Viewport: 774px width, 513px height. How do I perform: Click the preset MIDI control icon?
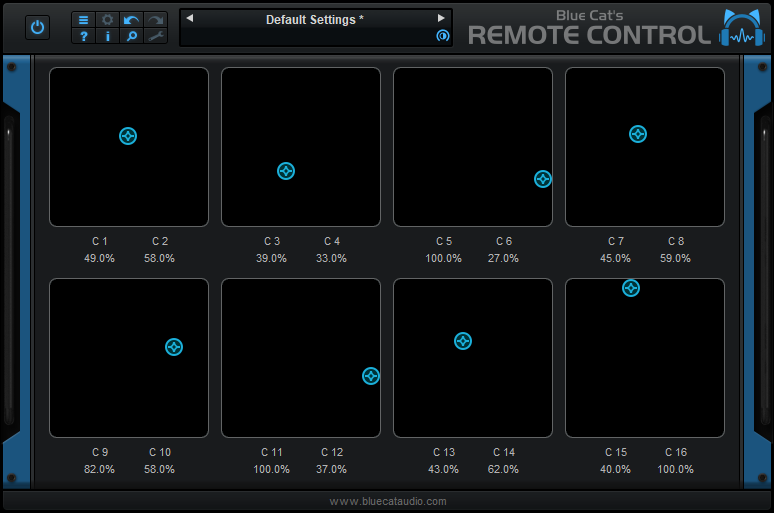443,36
